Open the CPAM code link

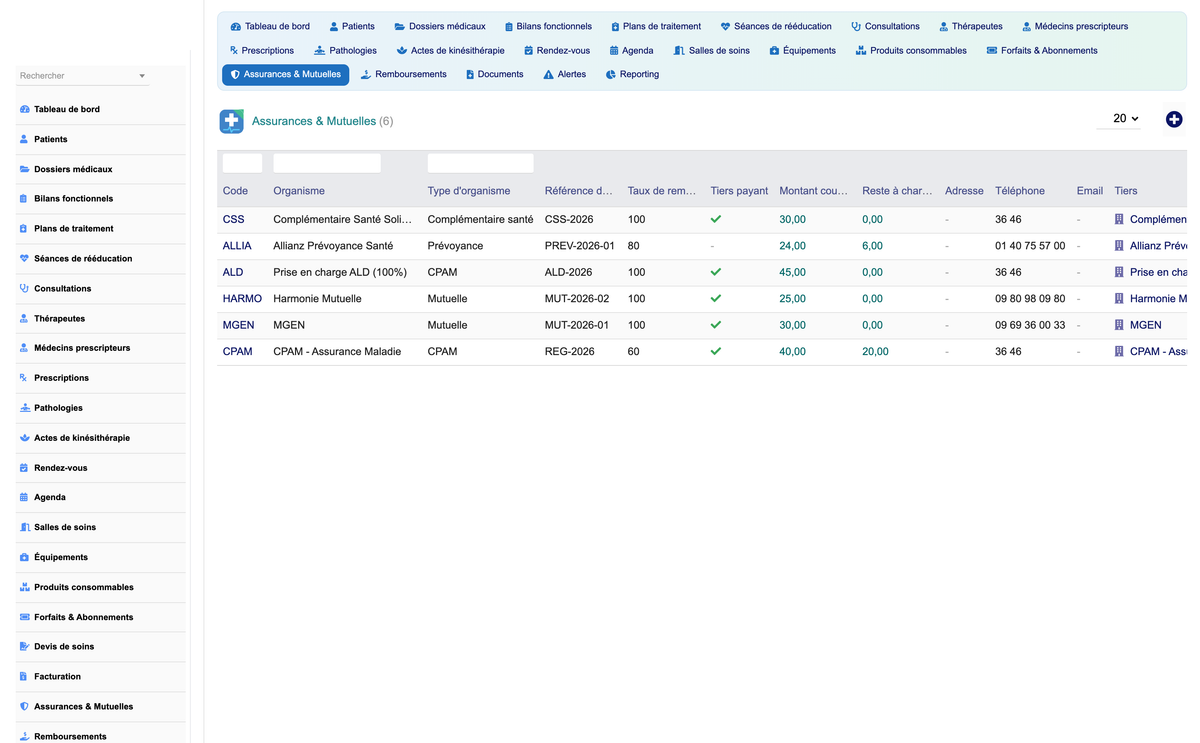(x=237, y=351)
